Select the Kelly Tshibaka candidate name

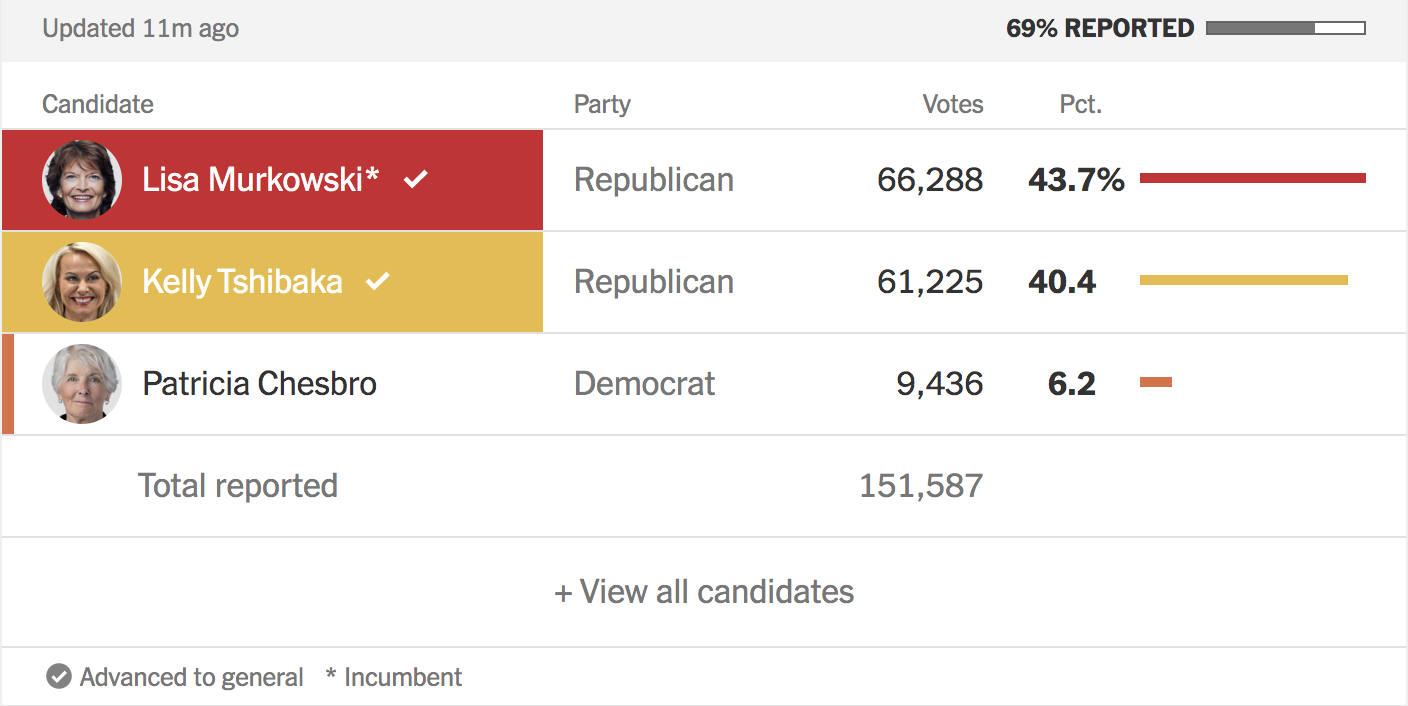pyautogui.click(x=242, y=282)
